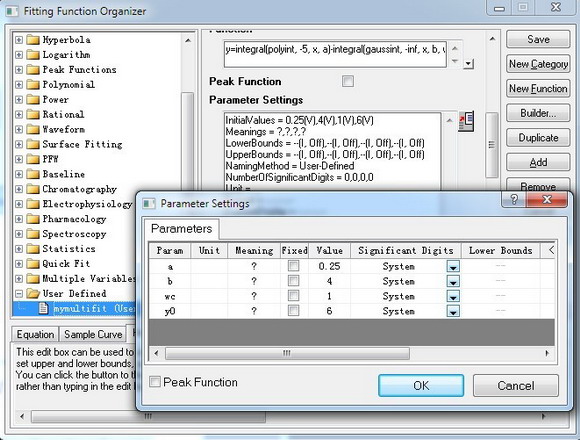Click the Baseline folder icon
Screen dimensions: 580x440
(x=33, y=174)
